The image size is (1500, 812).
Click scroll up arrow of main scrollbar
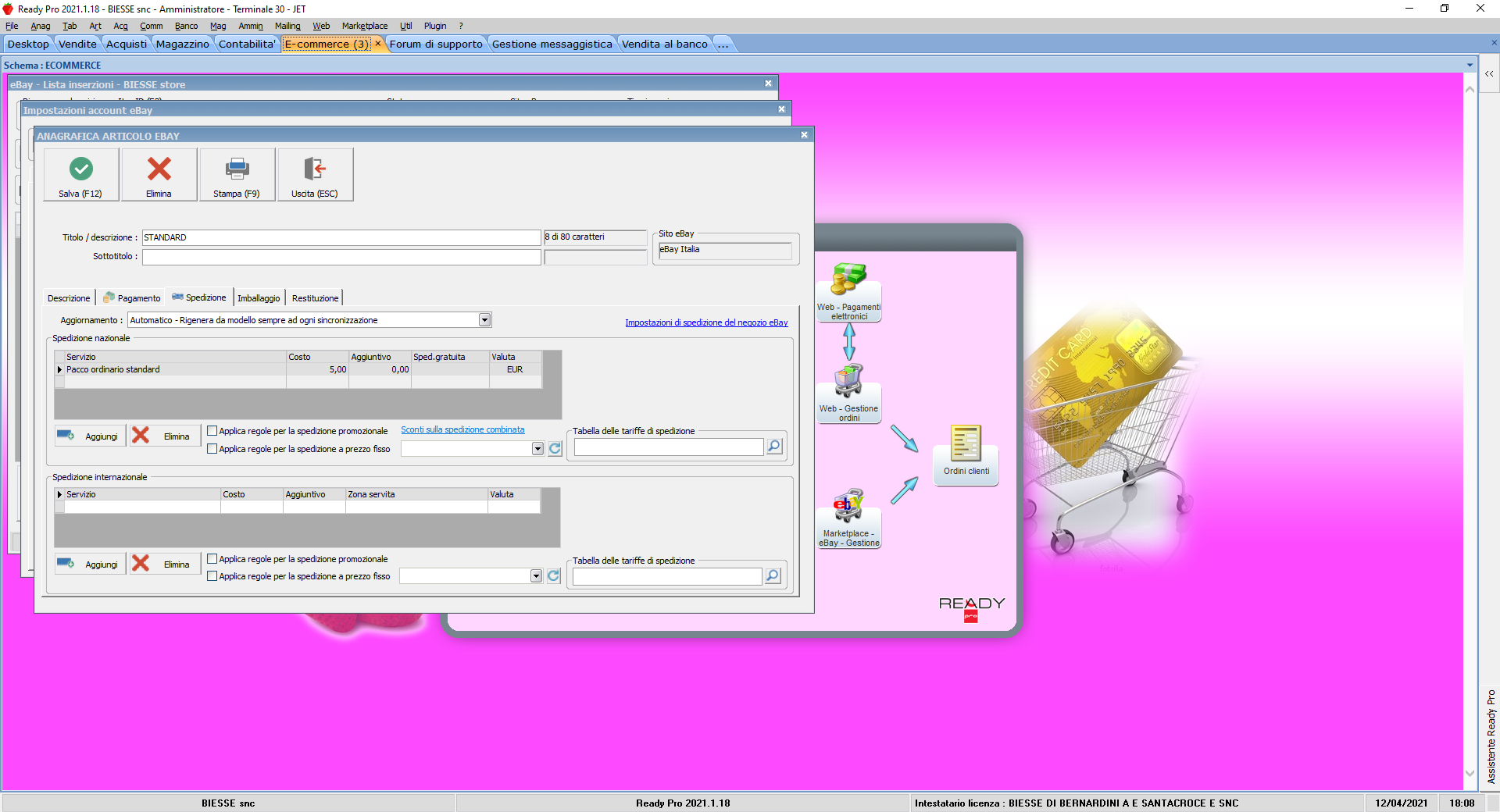point(1470,90)
